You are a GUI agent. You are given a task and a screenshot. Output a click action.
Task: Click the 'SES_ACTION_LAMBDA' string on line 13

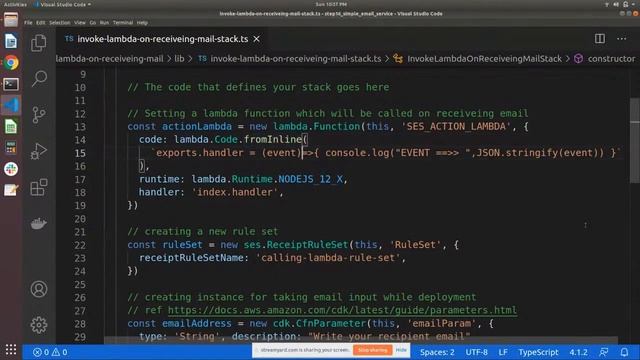[x=456, y=127]
